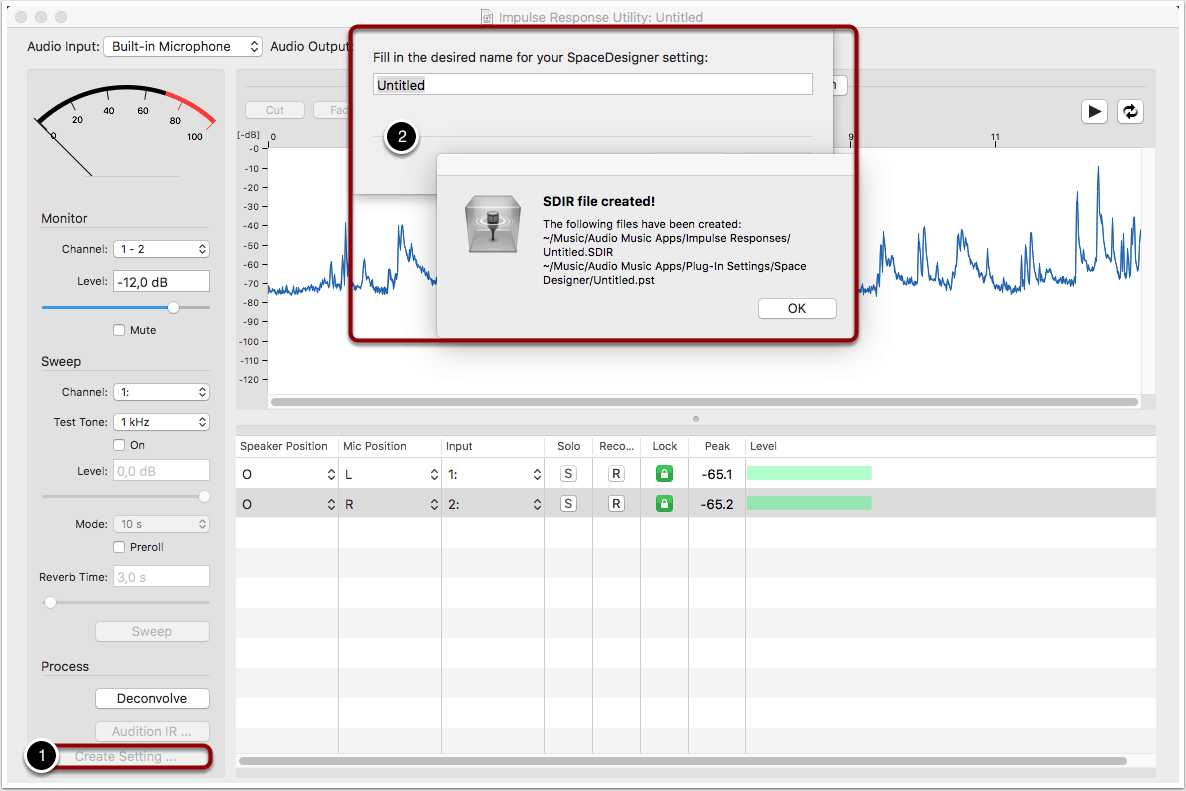Open Input dropdown showing 1:

point(493,474)
